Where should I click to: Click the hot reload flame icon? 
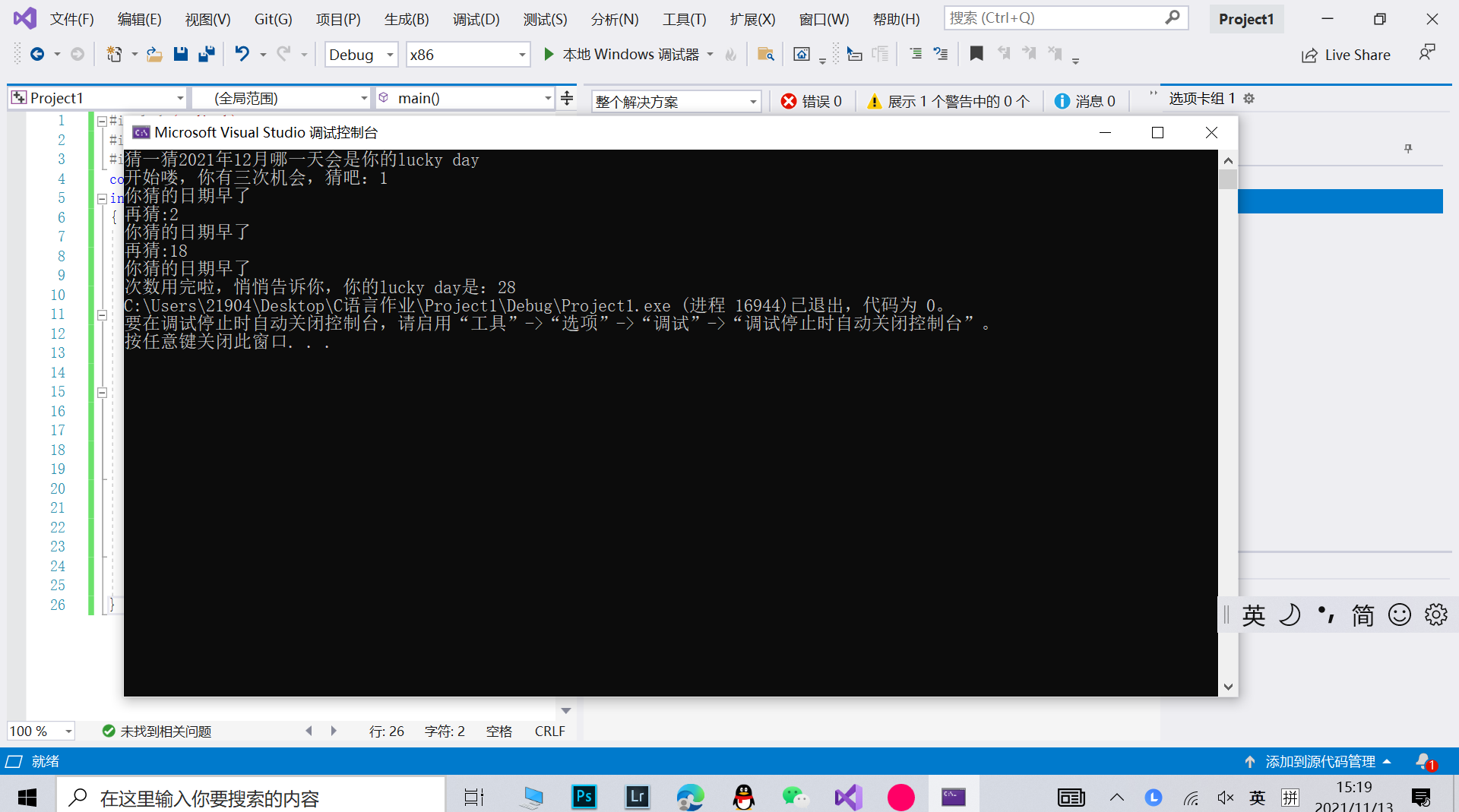(731, 54)
